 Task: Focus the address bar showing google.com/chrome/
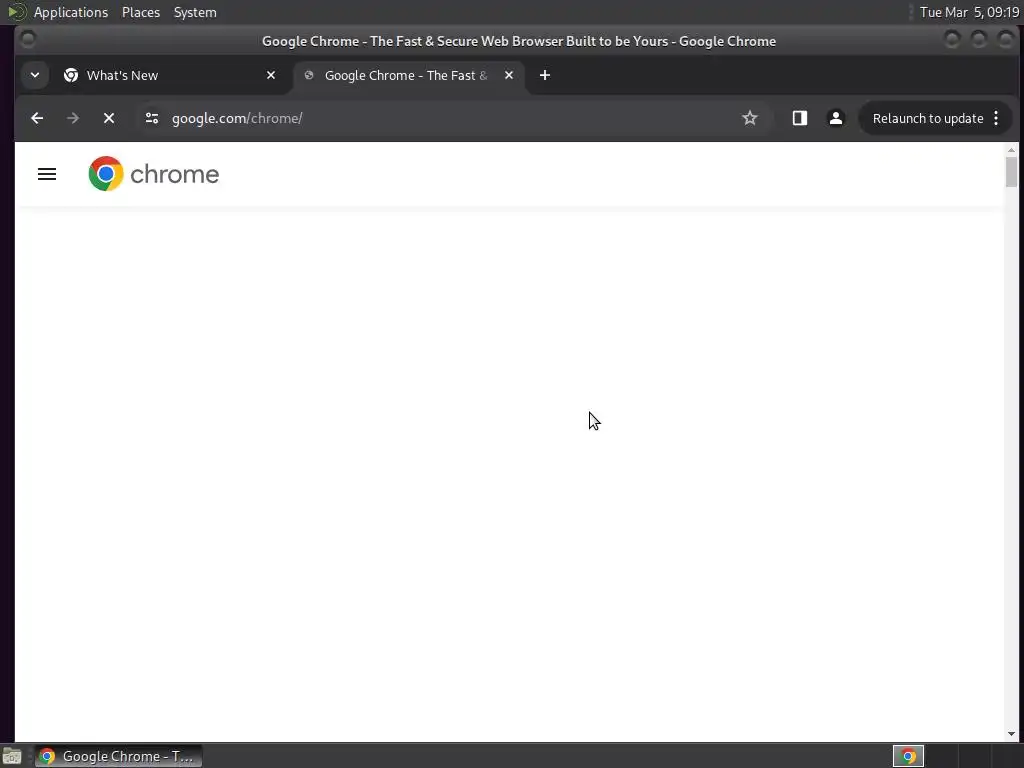[x=444, y=118]
